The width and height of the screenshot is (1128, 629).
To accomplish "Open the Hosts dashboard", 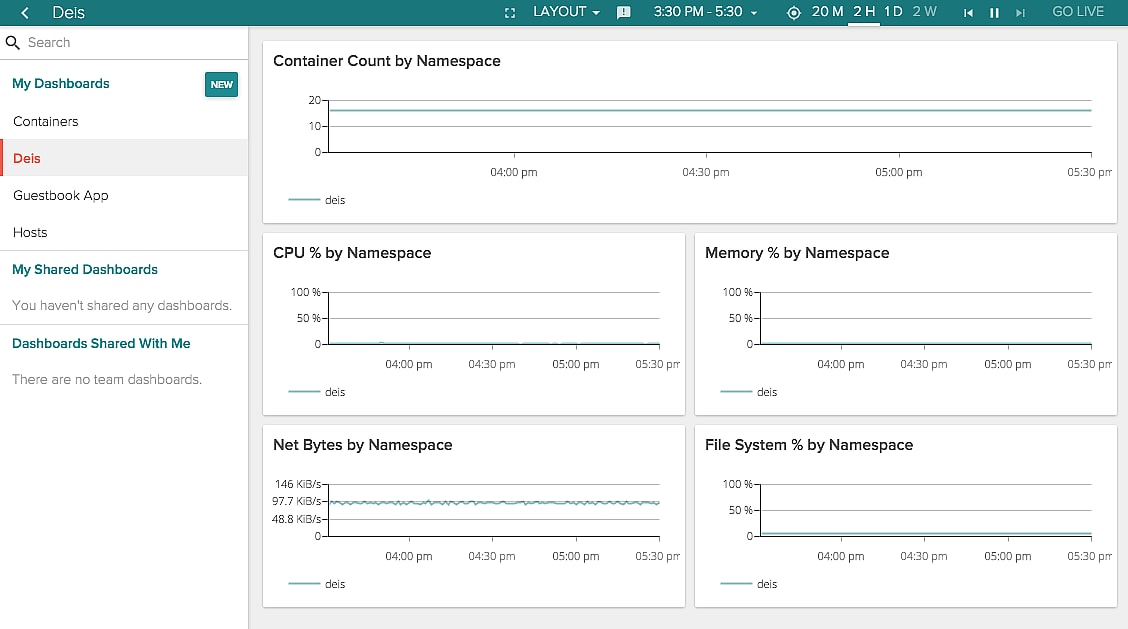I will [x=124, y=232].
